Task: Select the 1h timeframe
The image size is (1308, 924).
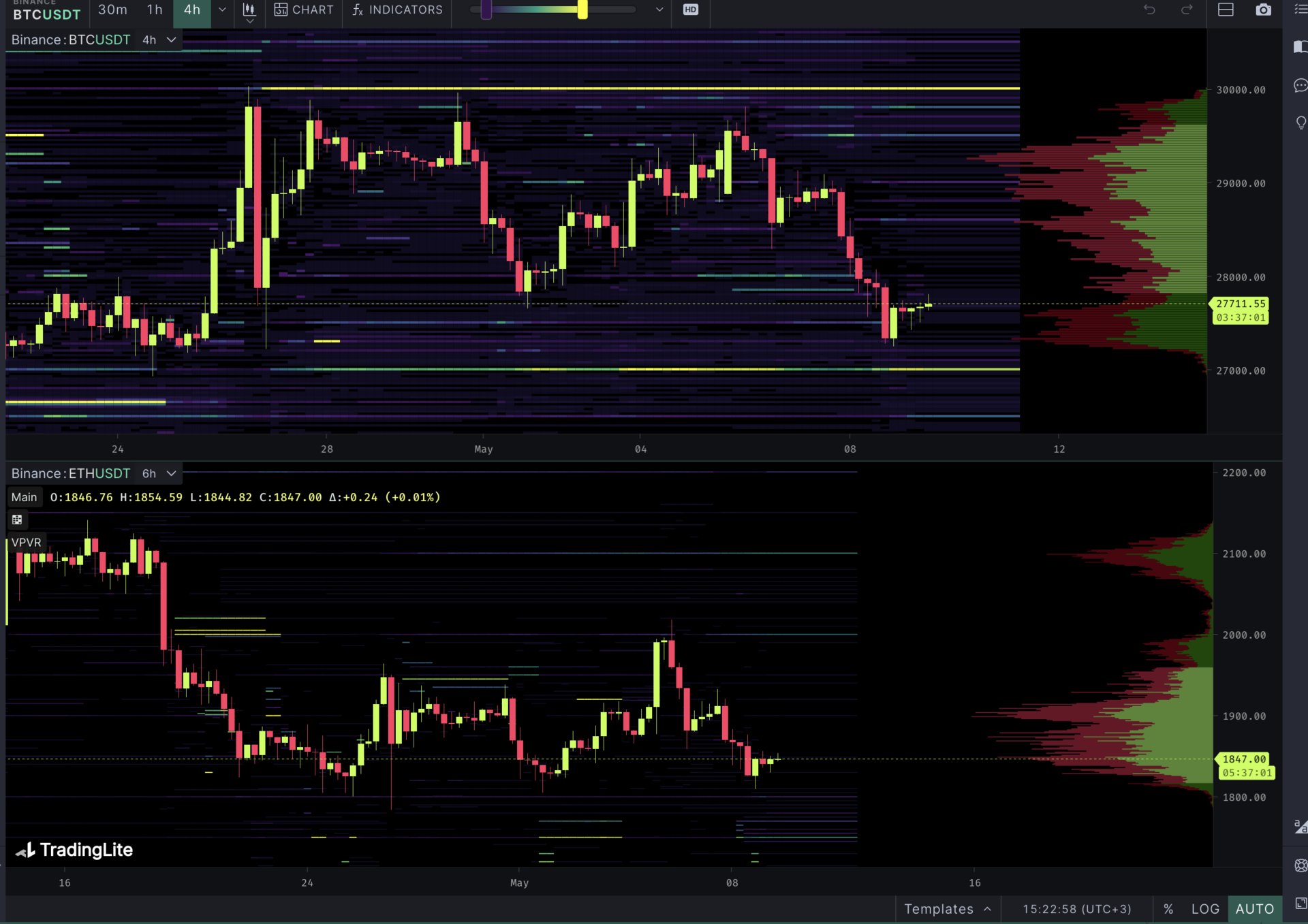Action: click(155, 10)
